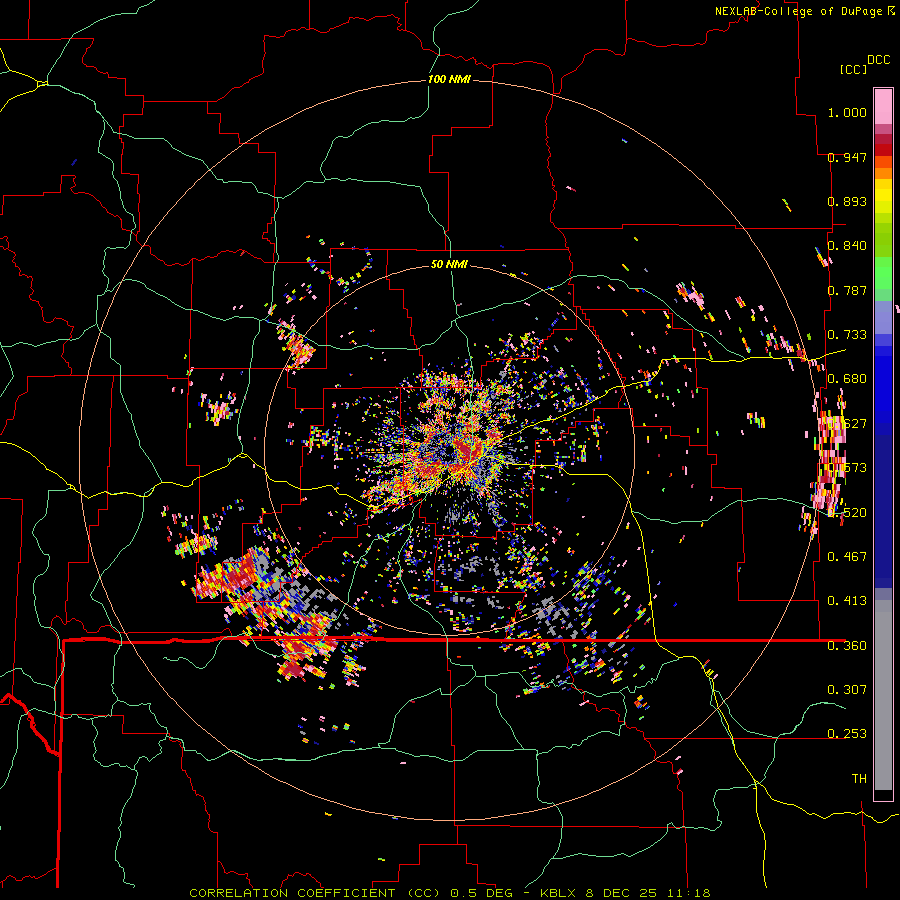This screenshot has width=900, height=900.
Task: Click the 100 NMI range ring label
Action: pyautogui.click(x=449, y=79)
